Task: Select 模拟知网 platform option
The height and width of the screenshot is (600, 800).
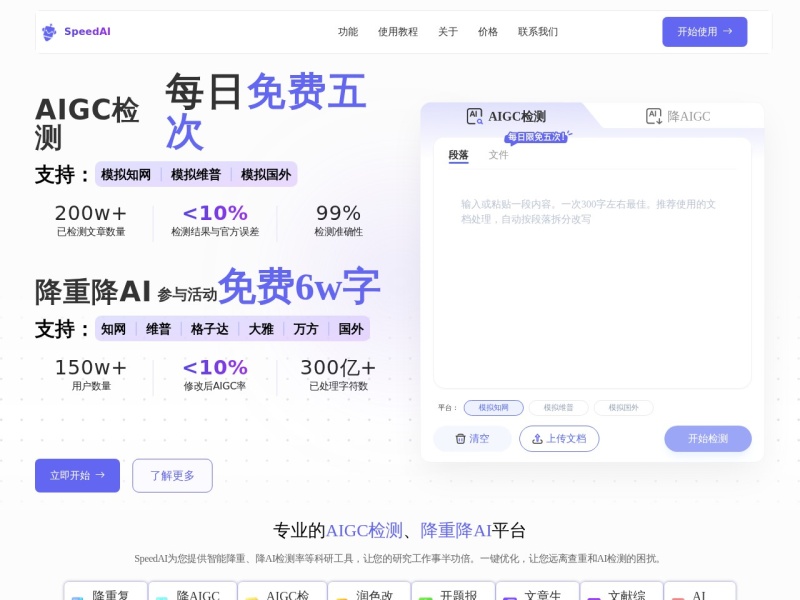Action: [x=493, y=408]
